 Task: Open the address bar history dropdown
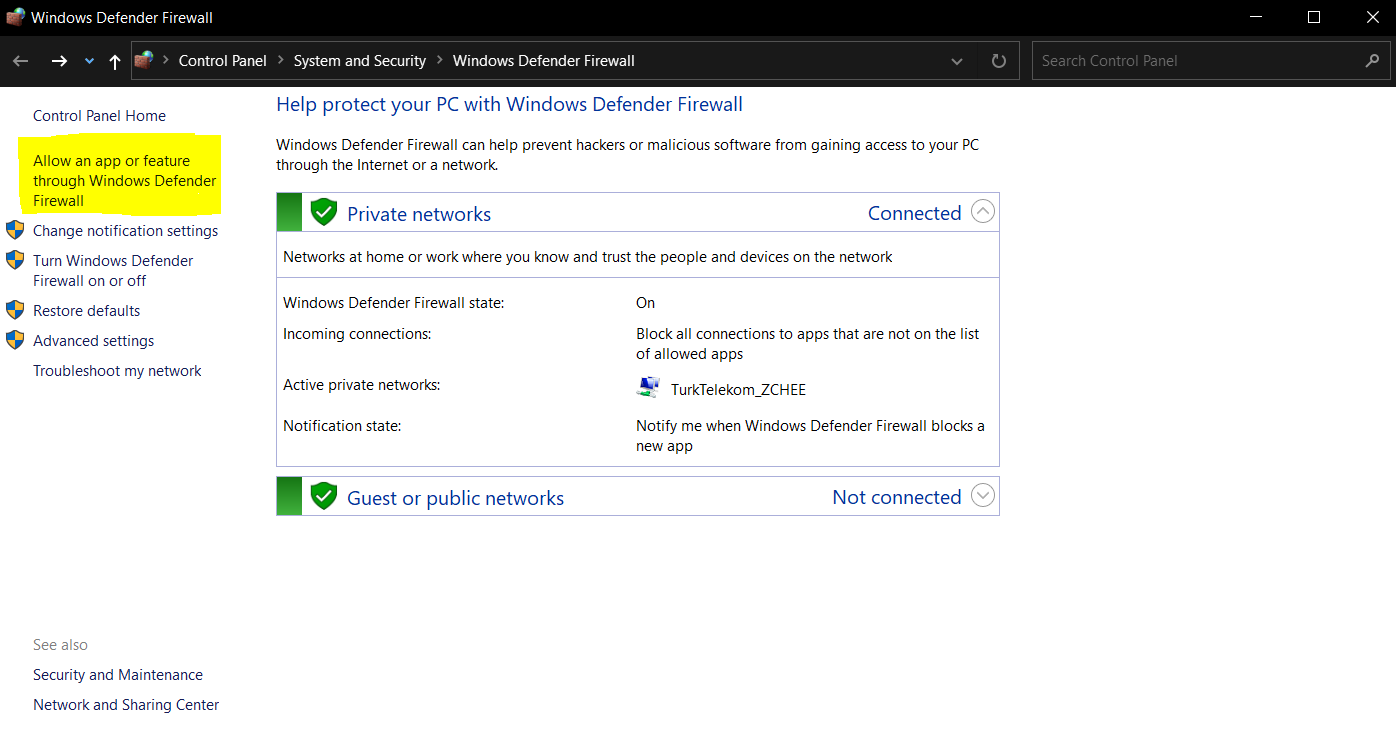[957, 61]
